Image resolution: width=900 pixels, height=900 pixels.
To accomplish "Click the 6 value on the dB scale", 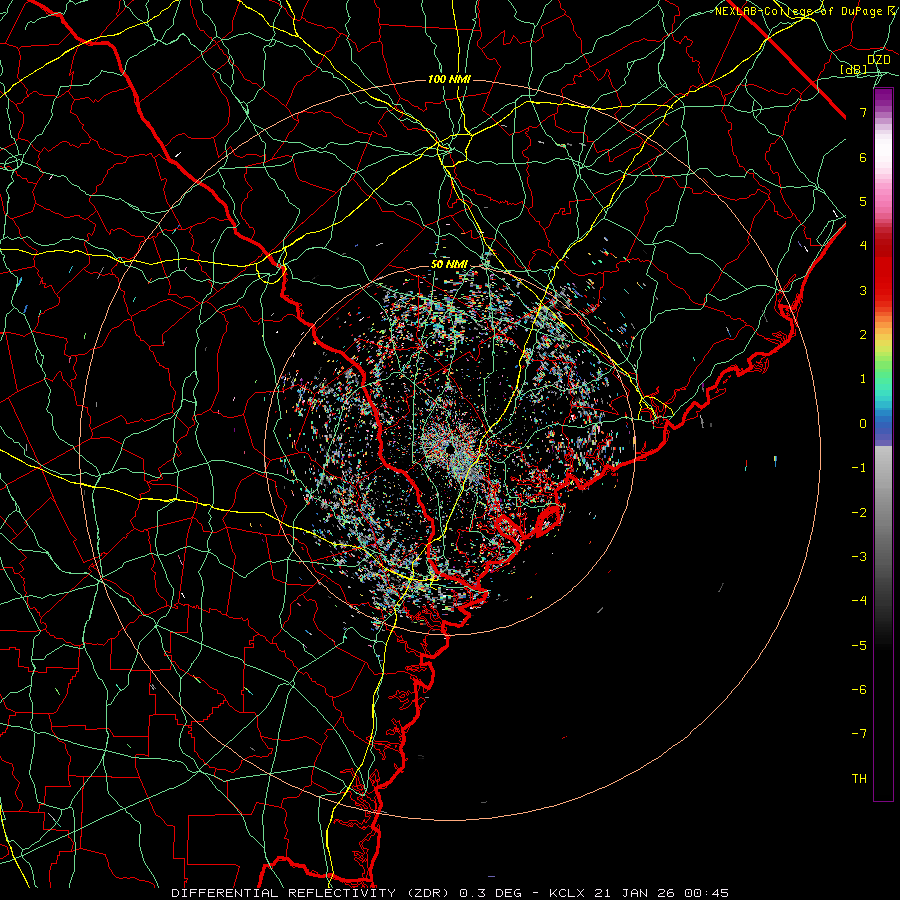I will point(863,157).
